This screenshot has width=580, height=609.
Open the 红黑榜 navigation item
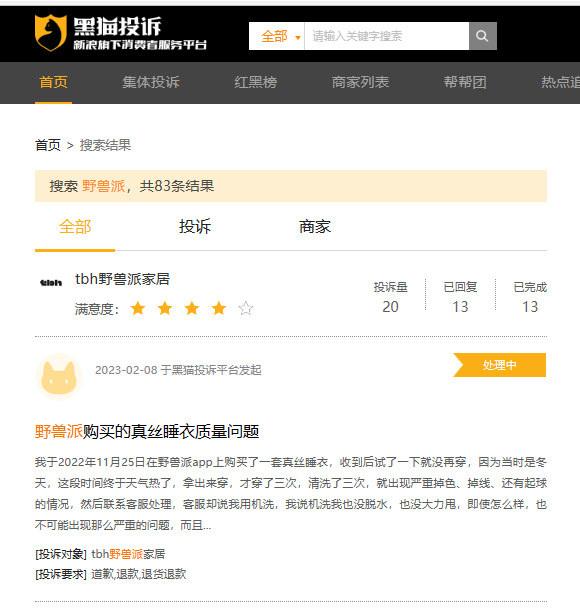[x=255, y=82]
